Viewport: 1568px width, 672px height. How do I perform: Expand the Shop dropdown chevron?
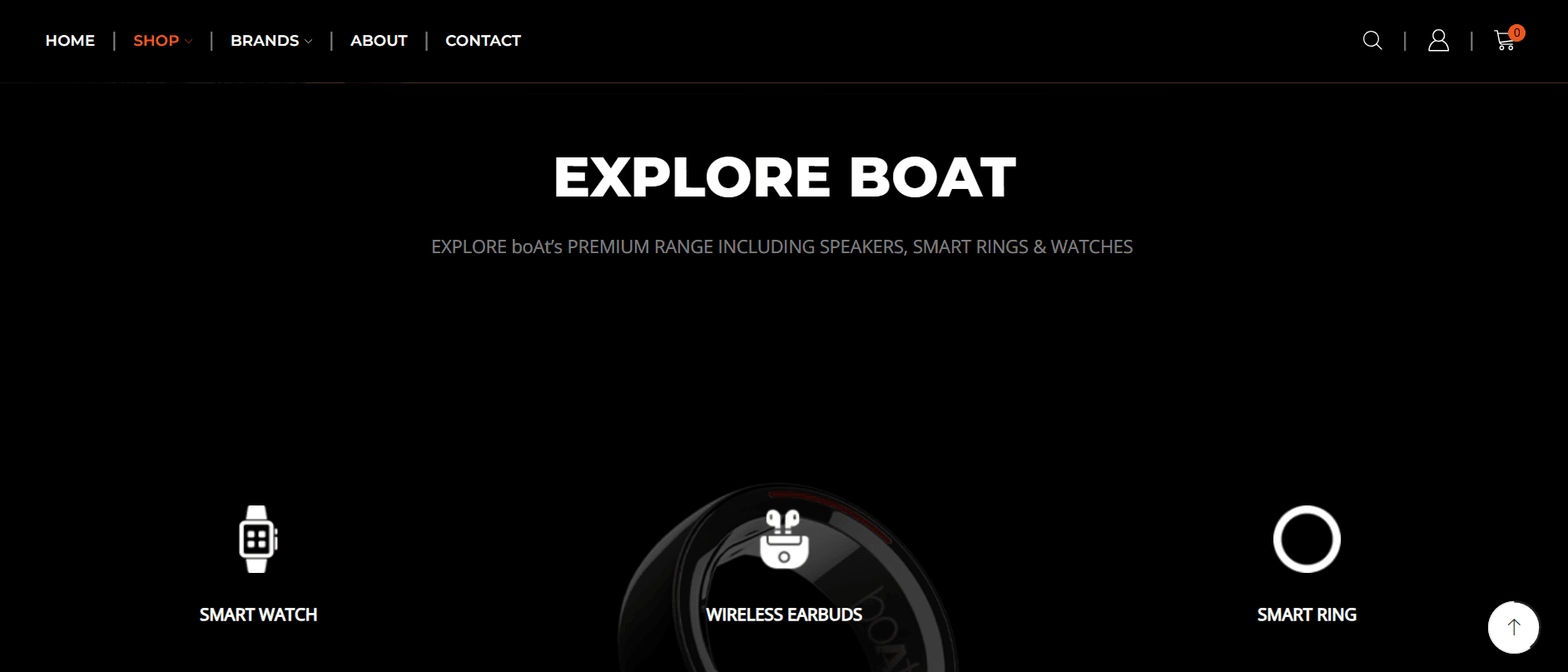pyautogui.click(x=188, y=41)
